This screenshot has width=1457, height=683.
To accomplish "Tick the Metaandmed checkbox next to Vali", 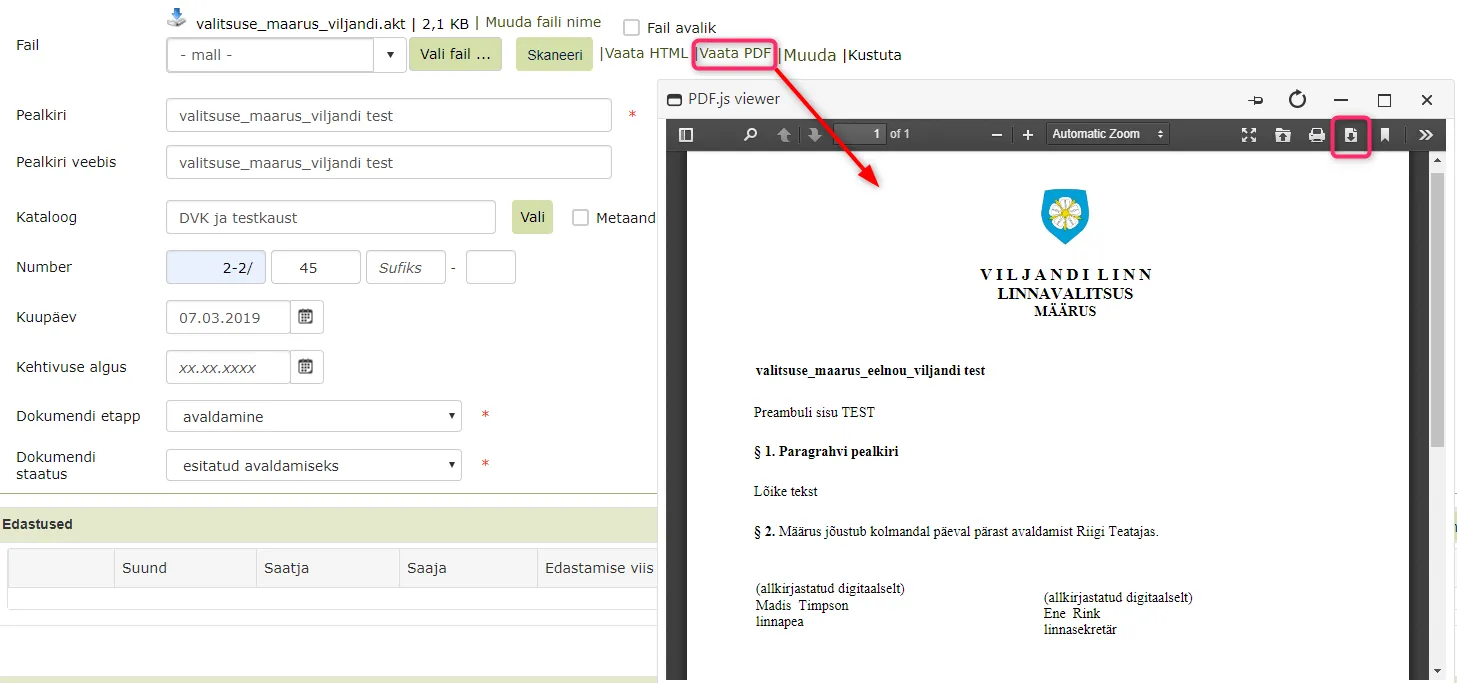I will [x=580, y=217].
